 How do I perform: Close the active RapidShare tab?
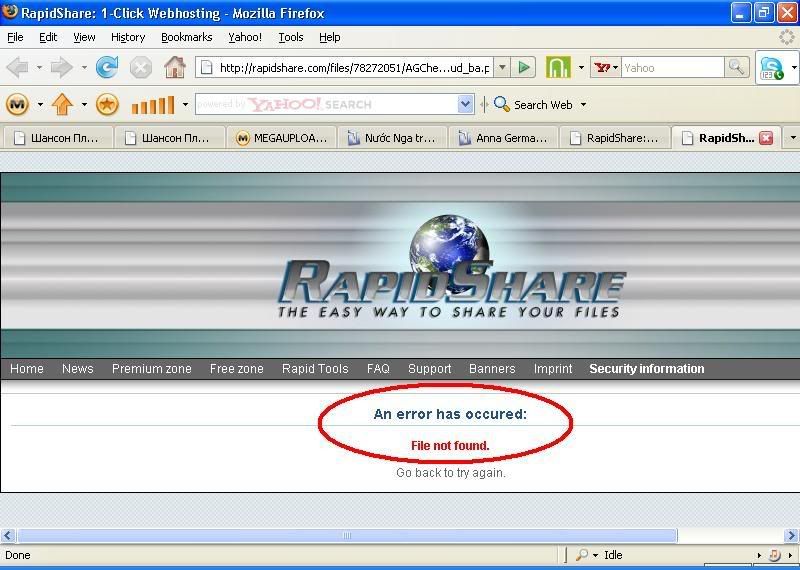766,139
